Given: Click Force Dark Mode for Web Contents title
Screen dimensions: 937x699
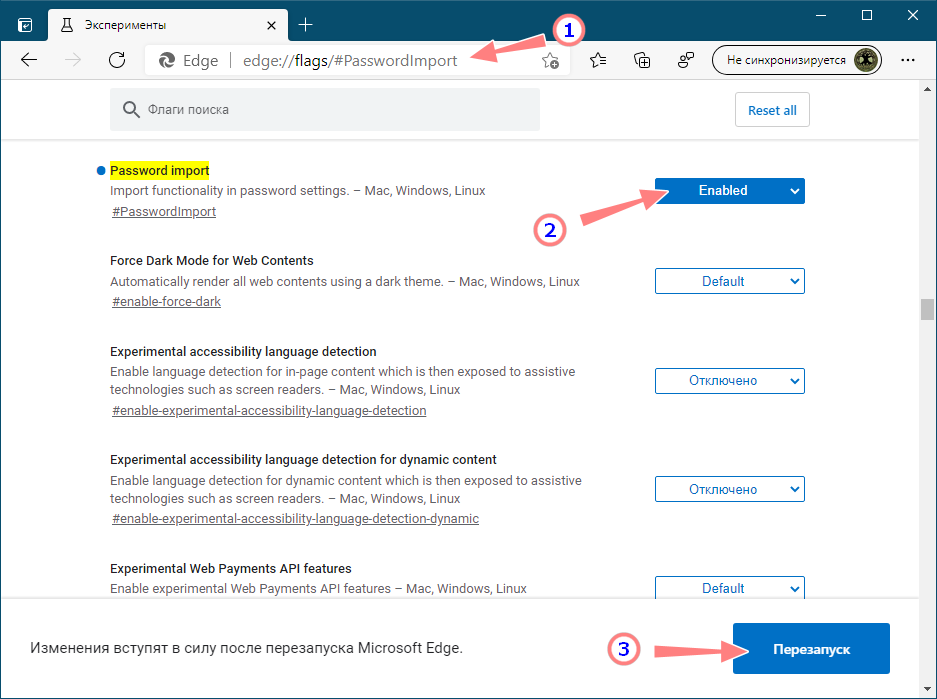Looking at the screenshot, I should click(212, 260).
